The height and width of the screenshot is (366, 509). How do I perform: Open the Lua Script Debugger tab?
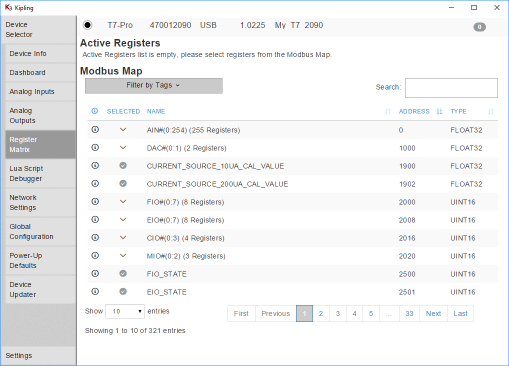coord(41,174)
